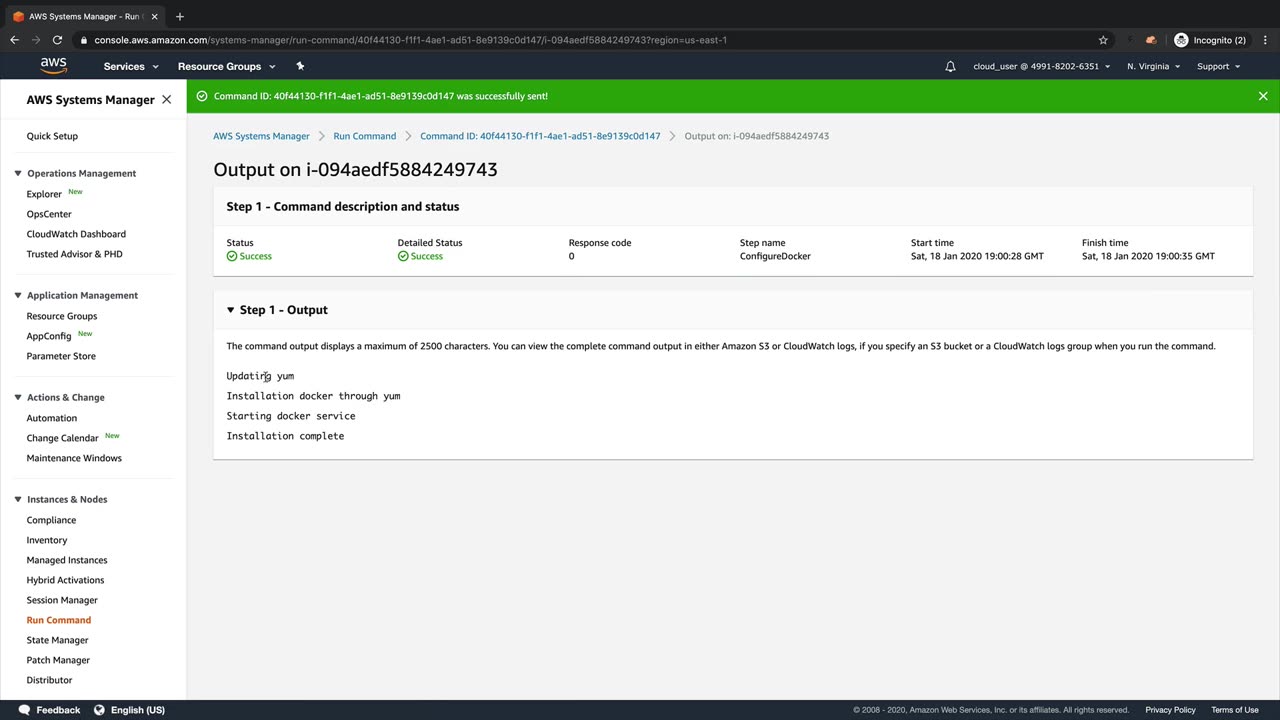
Task: Select Trusted Advisor & PHD
Action: click(74, 254)
